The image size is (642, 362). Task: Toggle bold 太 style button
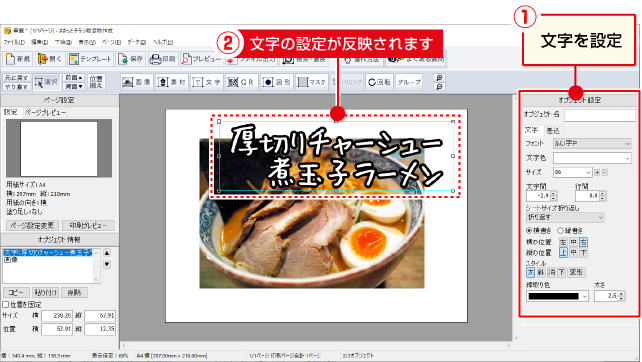coord(530,272)
